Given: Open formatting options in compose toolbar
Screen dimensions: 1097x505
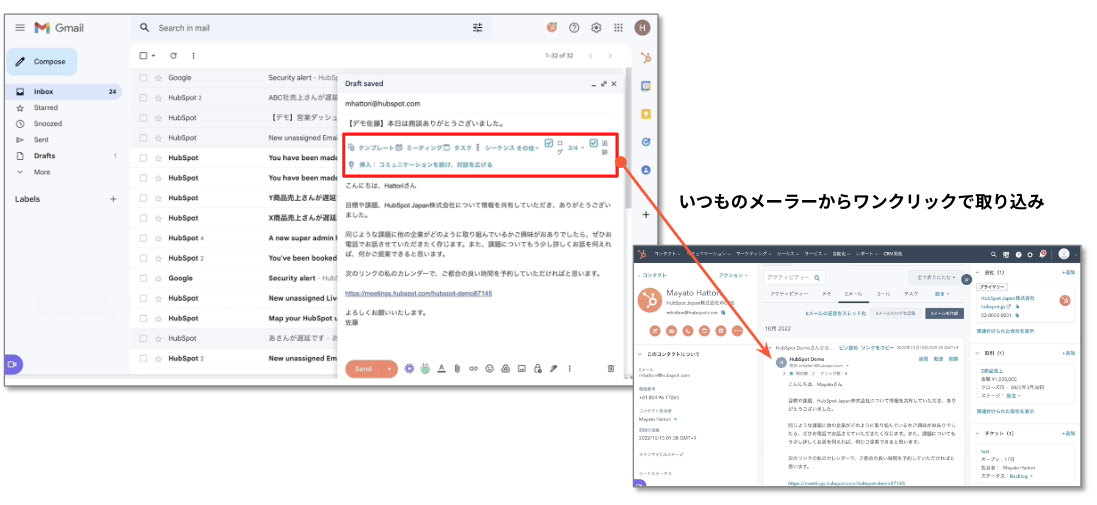Looking at the screenshot, I should coord(441,369).
